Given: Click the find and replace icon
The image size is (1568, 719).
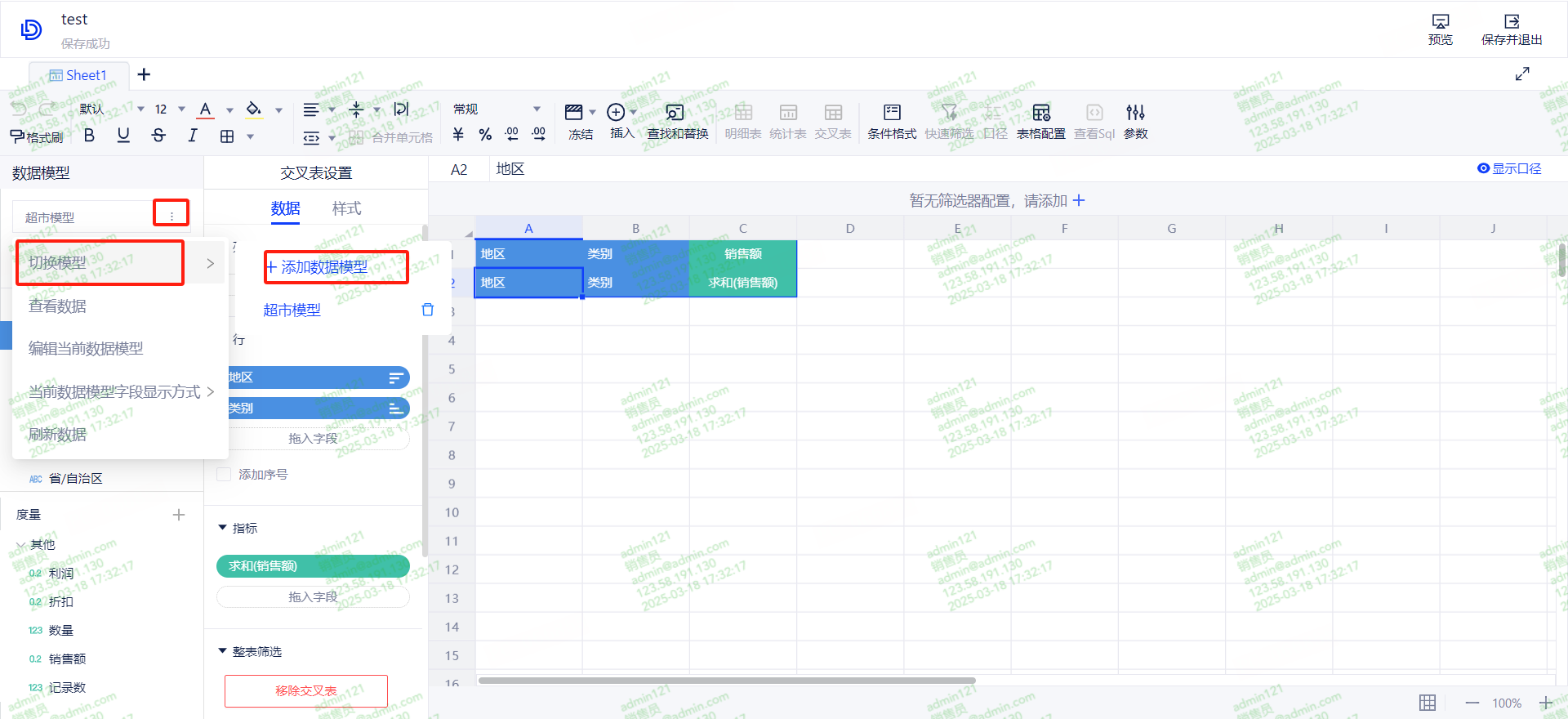Looking at the screenshot, I should (x=677, y=121).
